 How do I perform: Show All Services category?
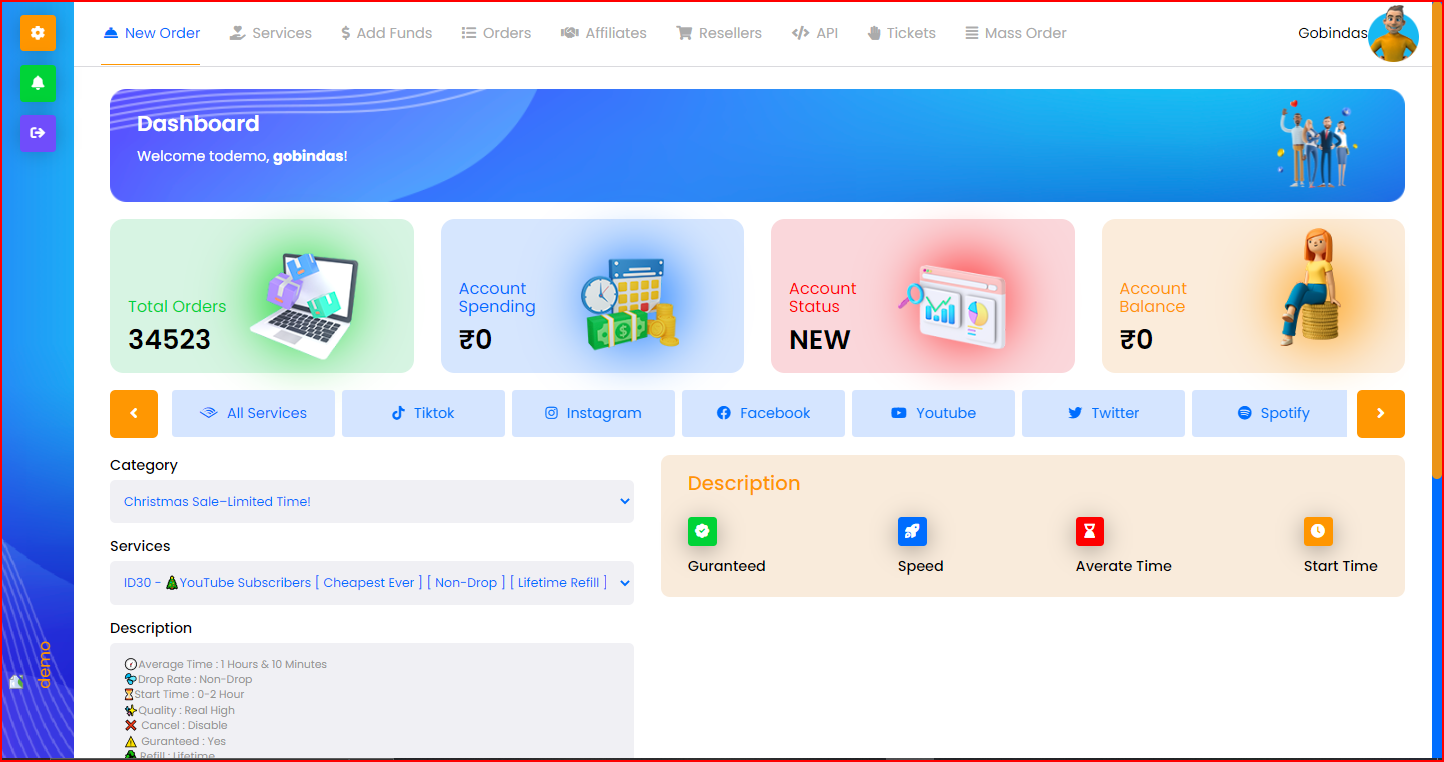253,414
